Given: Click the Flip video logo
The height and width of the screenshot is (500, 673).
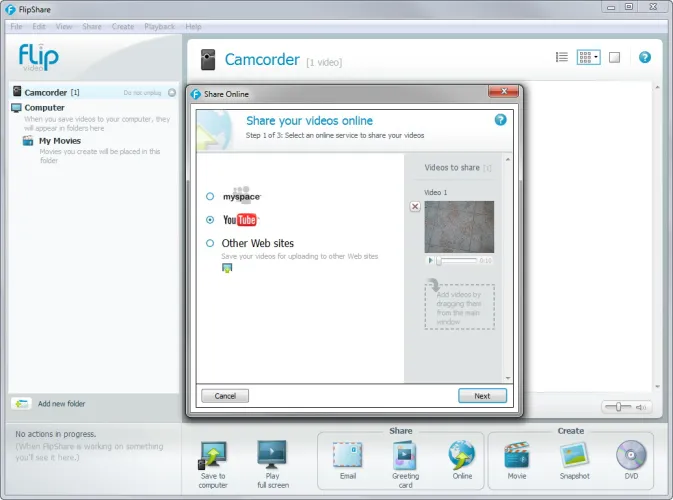Looking at the screenshot, I should [x=38, y=57].
